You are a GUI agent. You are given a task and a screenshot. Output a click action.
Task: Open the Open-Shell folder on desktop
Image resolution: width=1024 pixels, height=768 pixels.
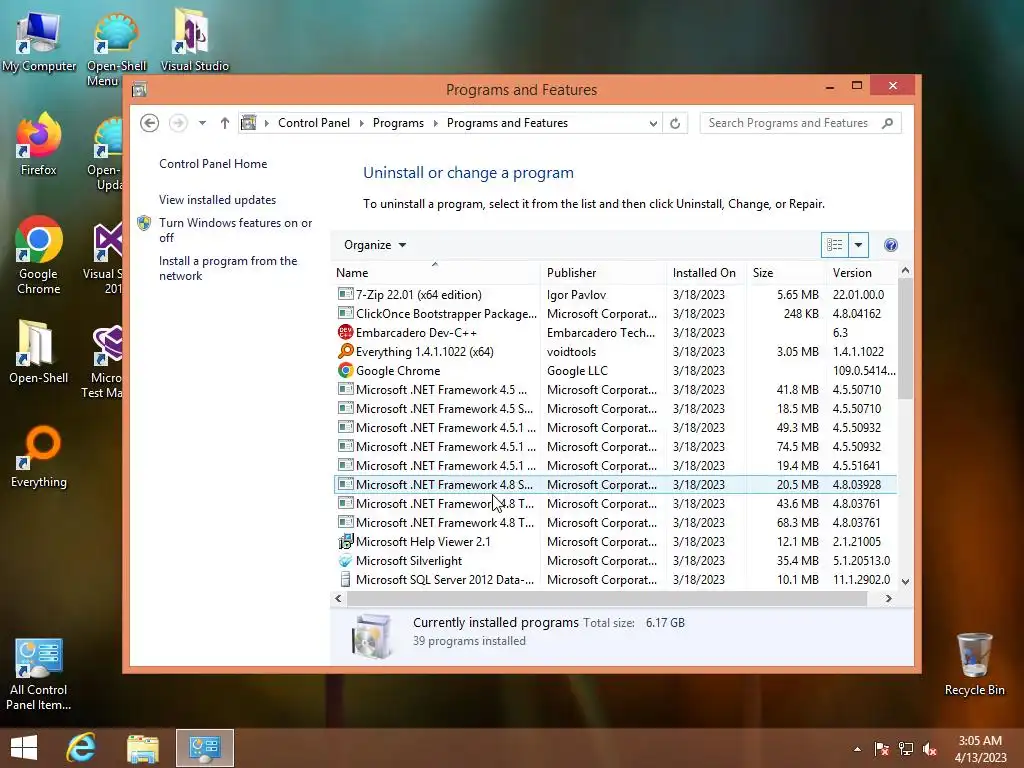pos(39,353)
